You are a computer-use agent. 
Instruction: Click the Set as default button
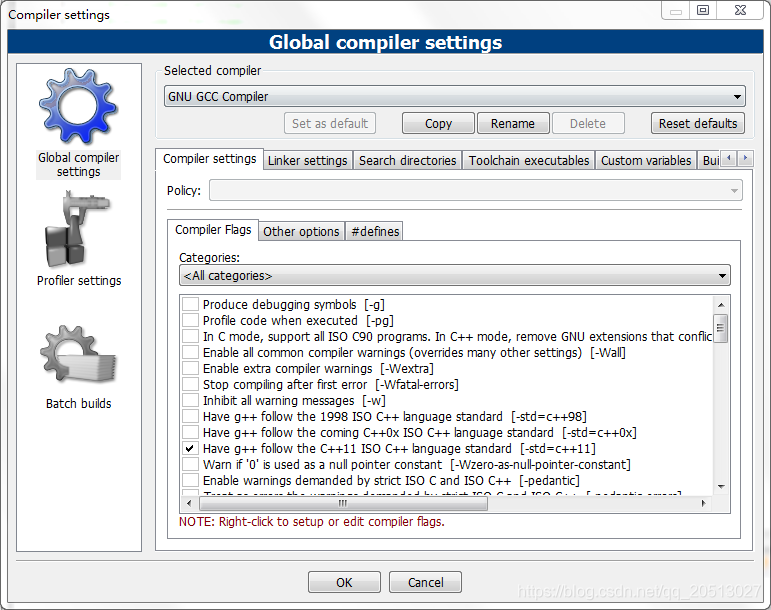tap(330, 123)
